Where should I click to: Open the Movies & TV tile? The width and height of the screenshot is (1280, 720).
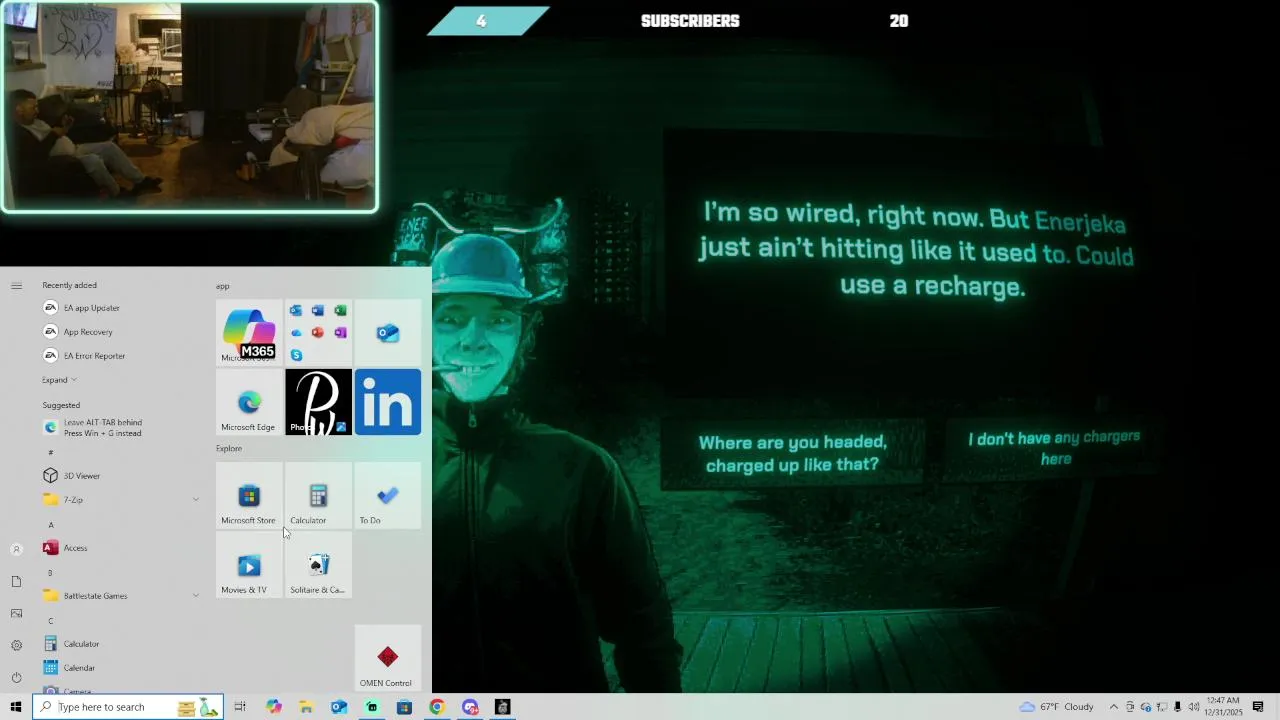click(x=249, y=564)
